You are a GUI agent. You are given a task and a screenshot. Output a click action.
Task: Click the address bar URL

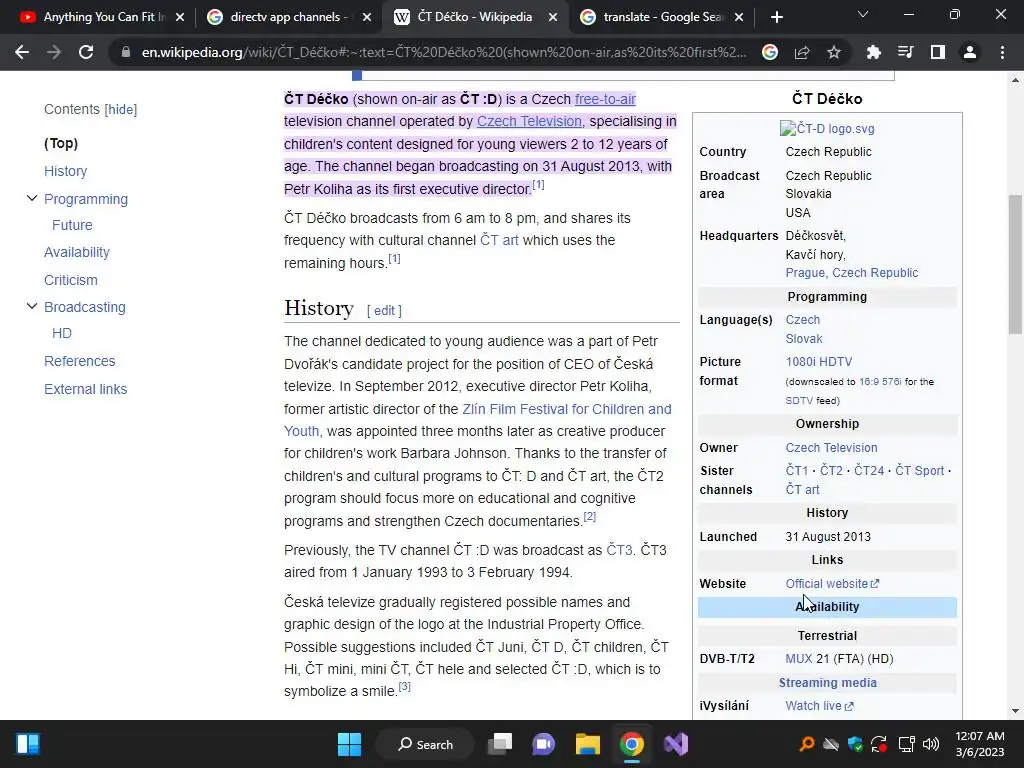444,52
